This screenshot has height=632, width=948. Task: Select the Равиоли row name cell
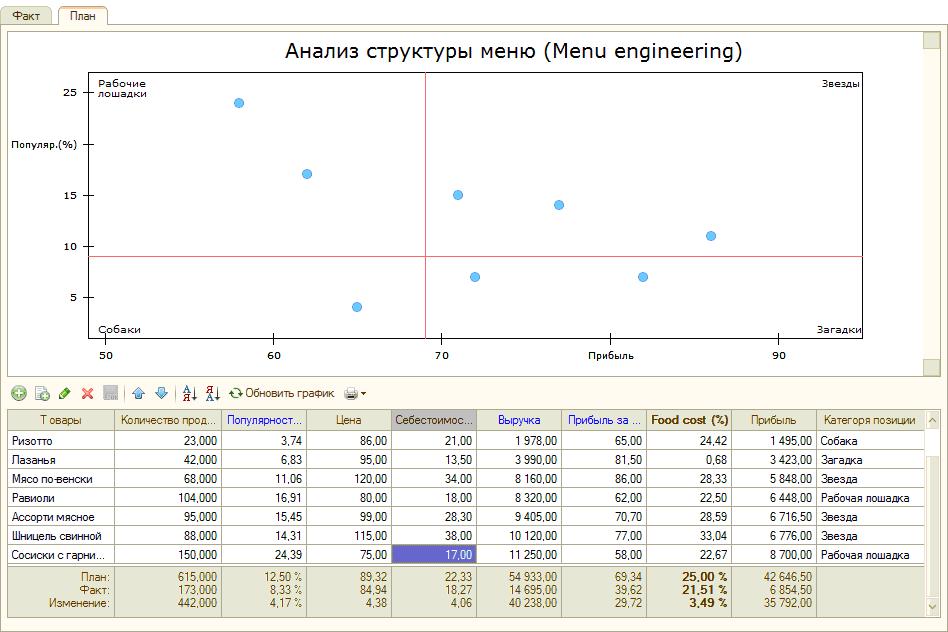(60, 498)
